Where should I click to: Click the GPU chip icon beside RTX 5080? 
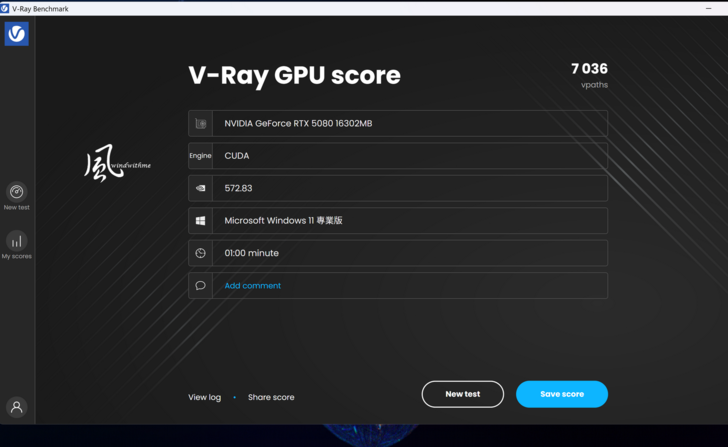pyautogui.click(x=200, y=124)
